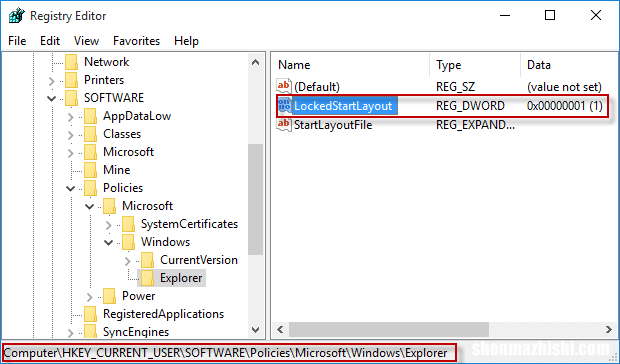The height and width of the screenshot is (364, 620).
Task: Click the status bar registry path
Action: (226, 353)
